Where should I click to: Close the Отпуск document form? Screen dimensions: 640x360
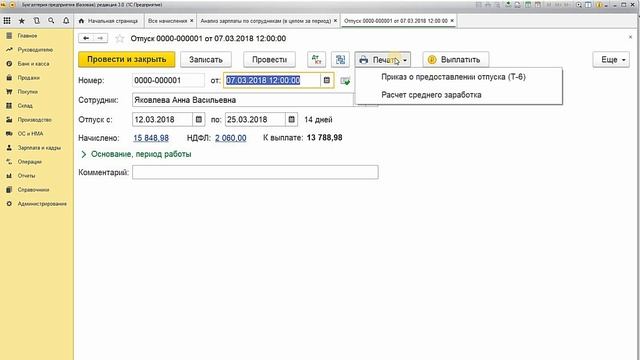click(630, 37)
